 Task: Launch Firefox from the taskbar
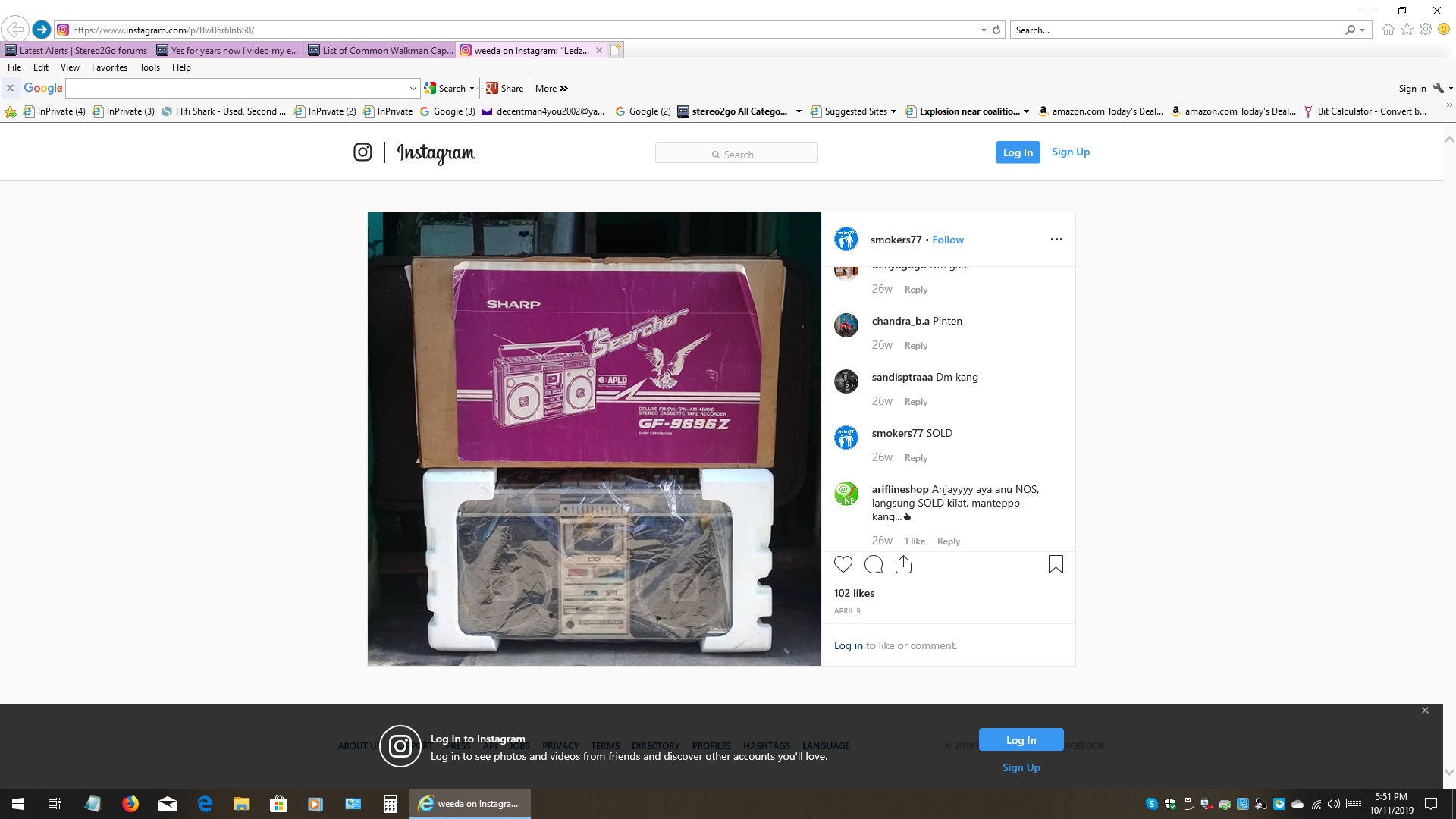pyautogui.click(x=130, y=804)
